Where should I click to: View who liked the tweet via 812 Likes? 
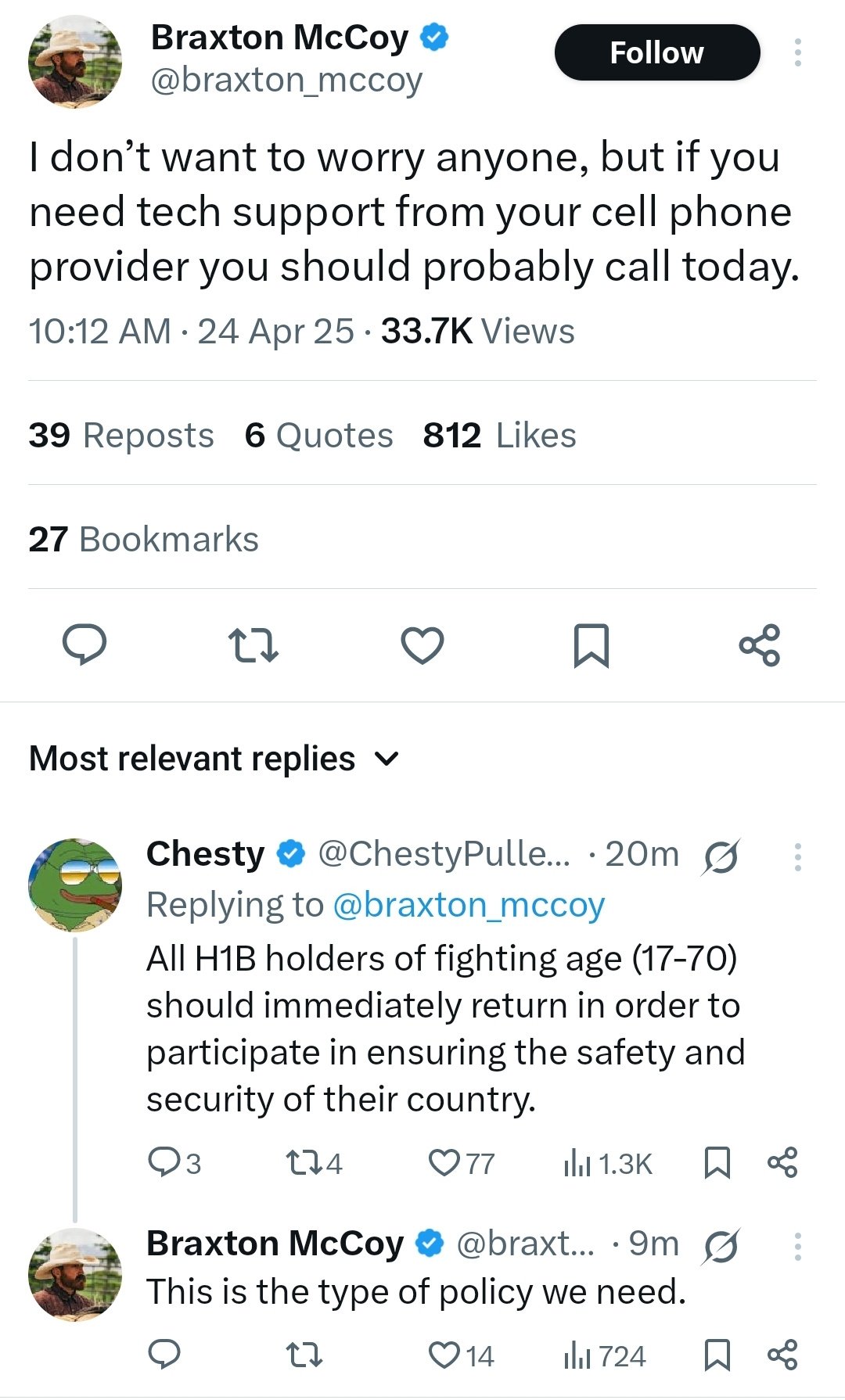pos(498,436)
